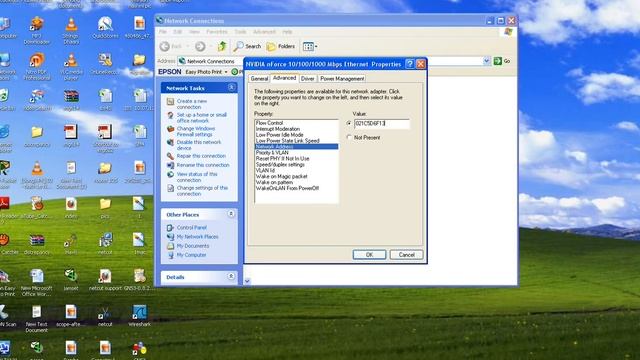Click the Up folder toolbar icon
Viewport: 640px width, 360px height.
tap(222, 46)
